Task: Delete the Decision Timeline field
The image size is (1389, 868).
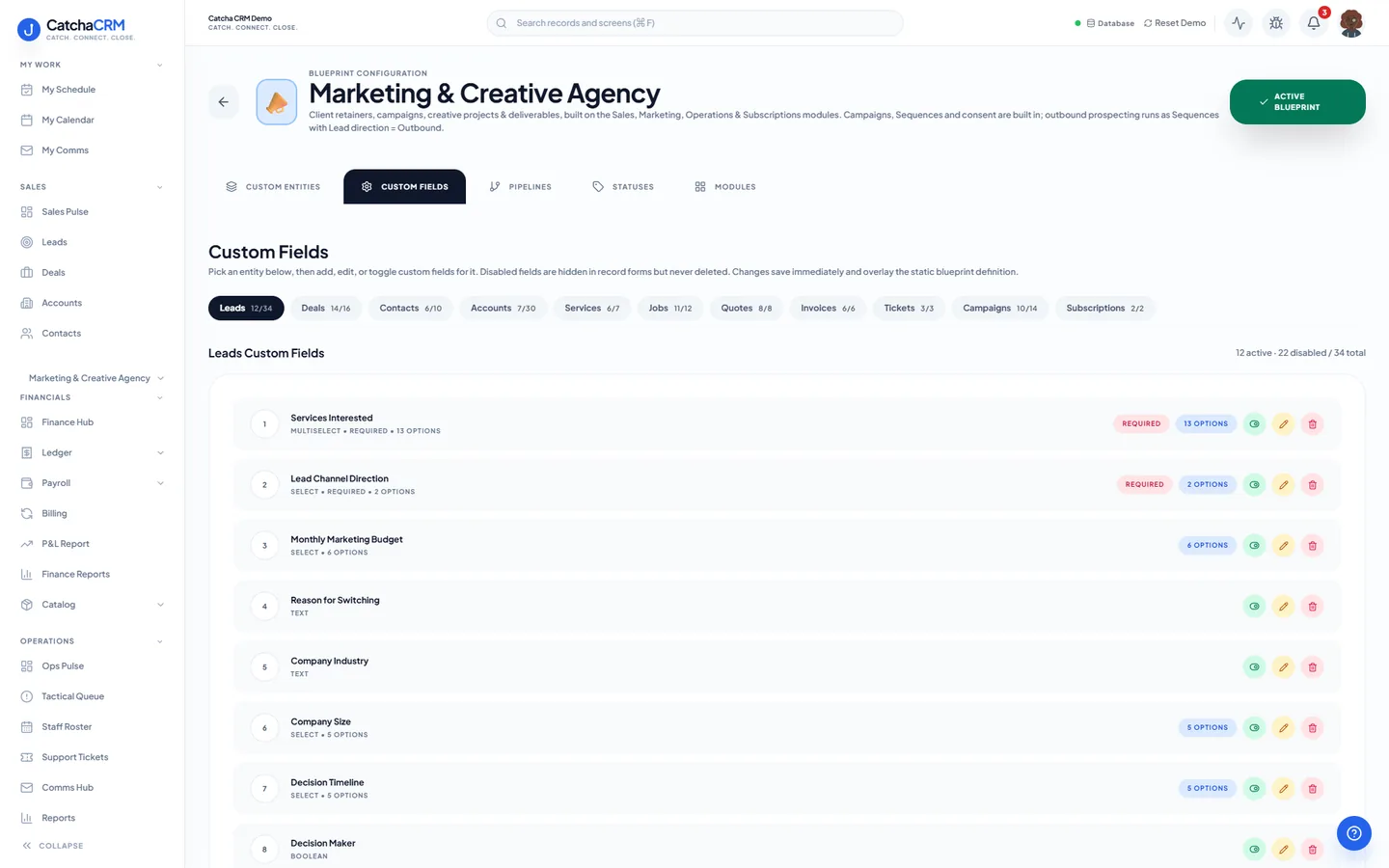Action: tap(1312, 788)
